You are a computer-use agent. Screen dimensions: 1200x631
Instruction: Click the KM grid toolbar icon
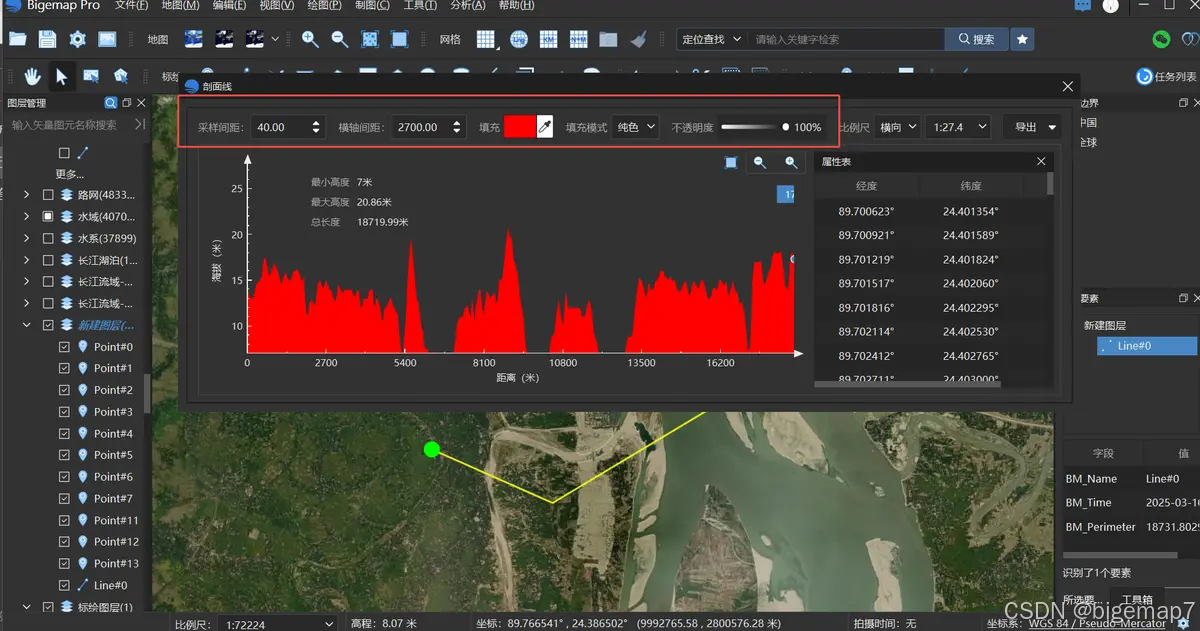pos(548,39)
